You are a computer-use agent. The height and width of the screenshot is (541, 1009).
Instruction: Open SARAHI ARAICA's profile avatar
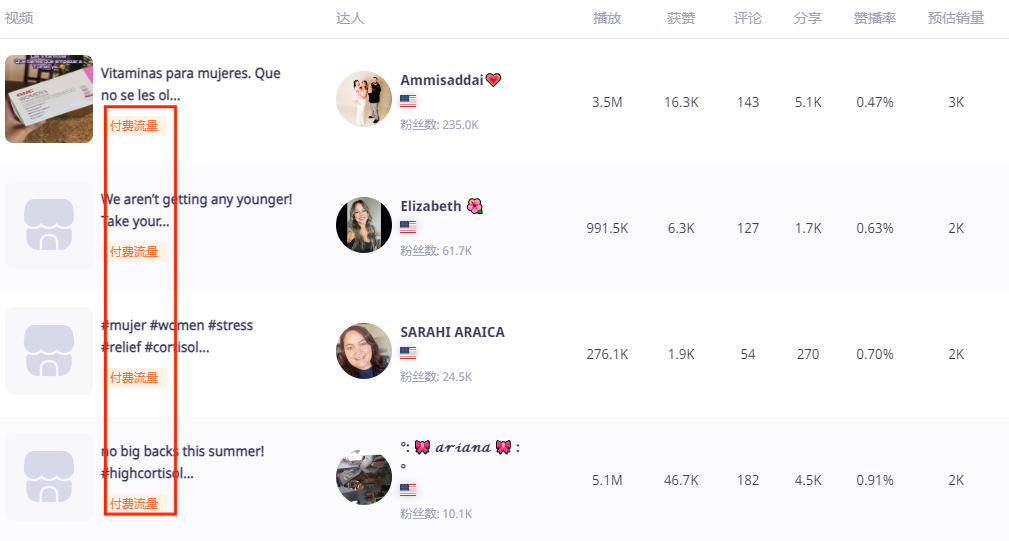click(x=364, y=351)
